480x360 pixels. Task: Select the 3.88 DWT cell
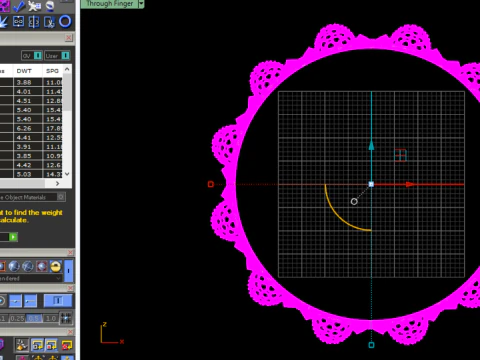[x=28, y=82]
